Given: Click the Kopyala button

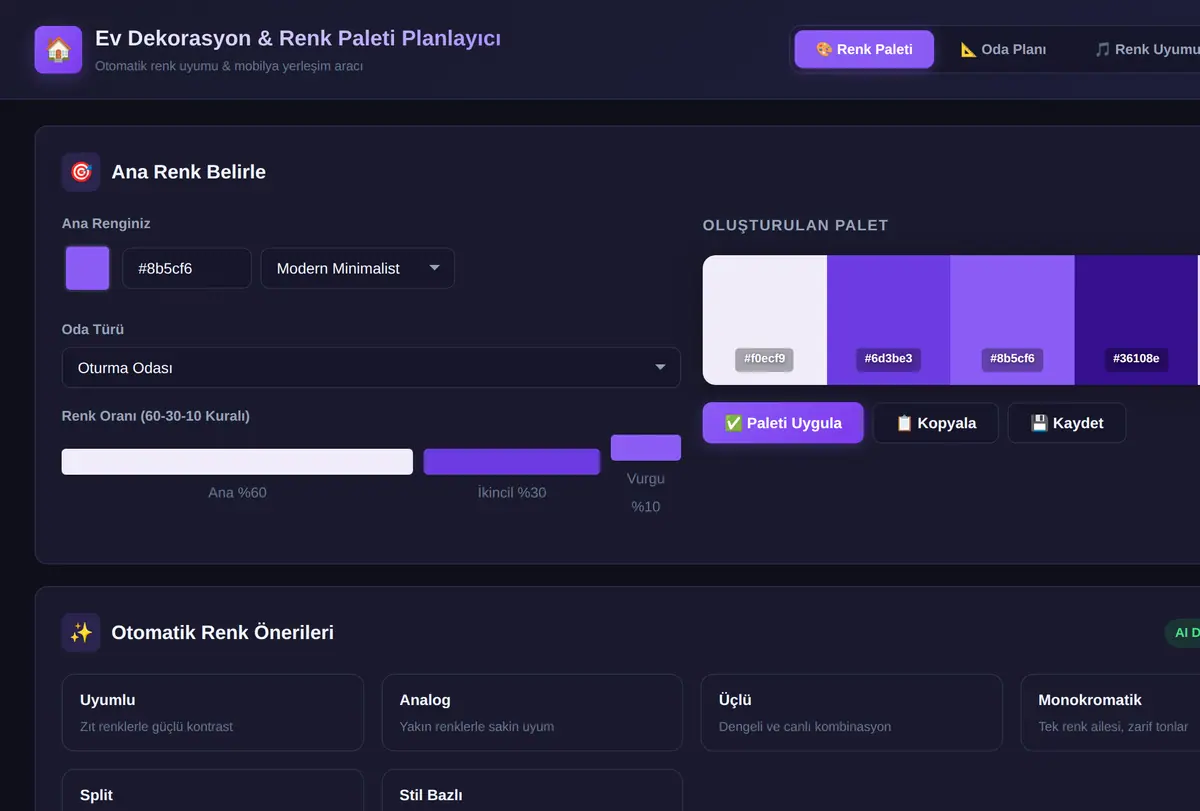Looking at the screenshot, I should [936, 423].
